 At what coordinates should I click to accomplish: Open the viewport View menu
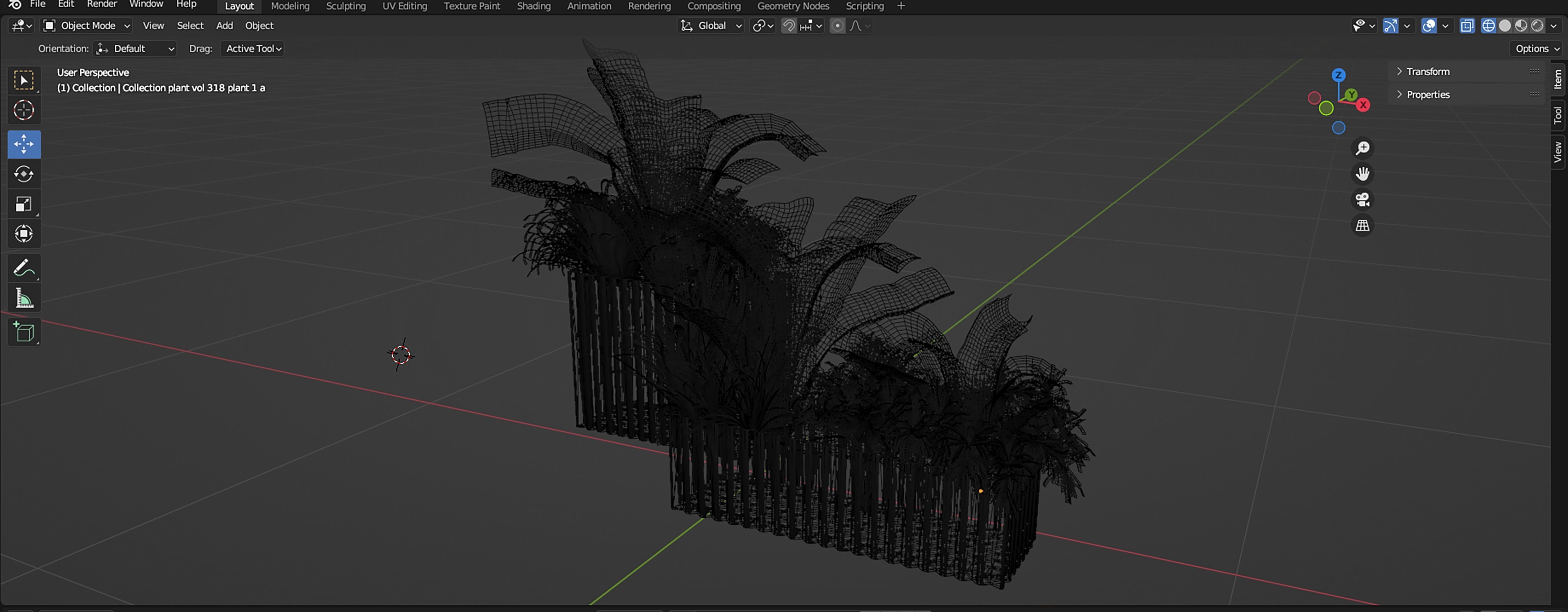(153, 25)
